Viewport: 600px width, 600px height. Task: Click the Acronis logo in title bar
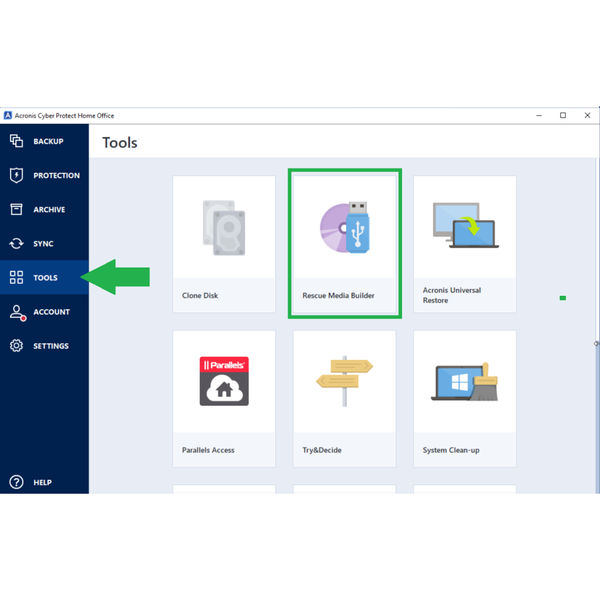(8, 116)
